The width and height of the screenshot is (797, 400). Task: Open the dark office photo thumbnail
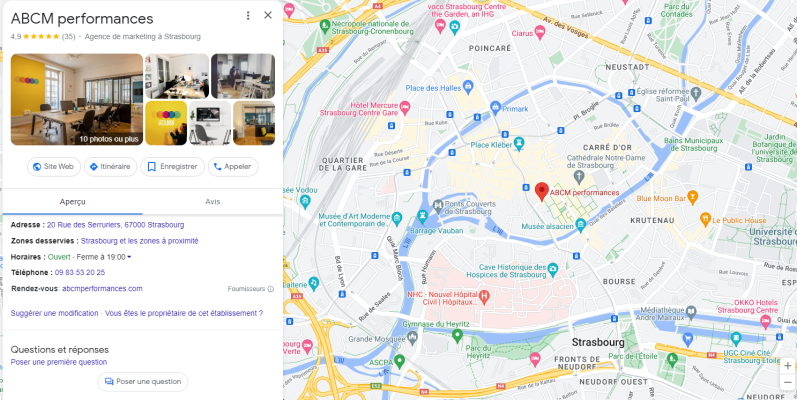(x=243, y=76)
